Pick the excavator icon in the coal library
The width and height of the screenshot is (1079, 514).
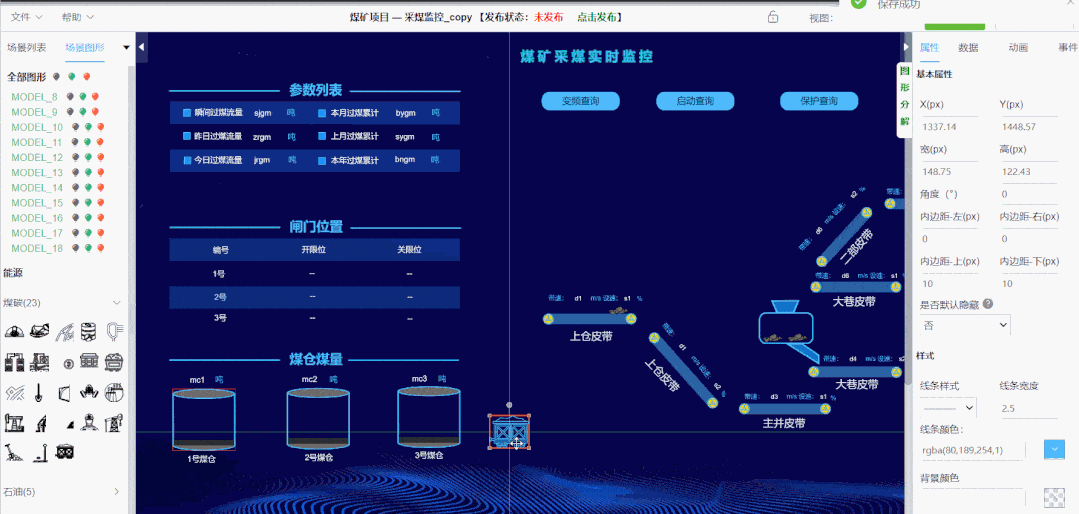[x=40, y=331]
